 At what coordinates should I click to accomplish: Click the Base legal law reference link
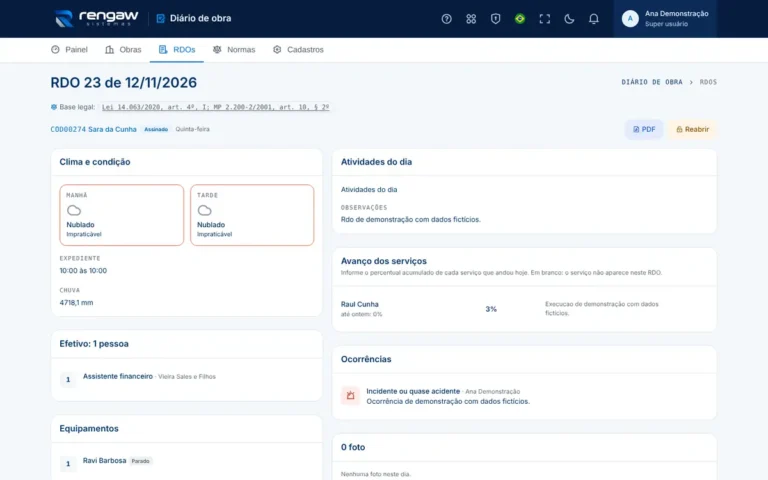(x=216, y=107)
